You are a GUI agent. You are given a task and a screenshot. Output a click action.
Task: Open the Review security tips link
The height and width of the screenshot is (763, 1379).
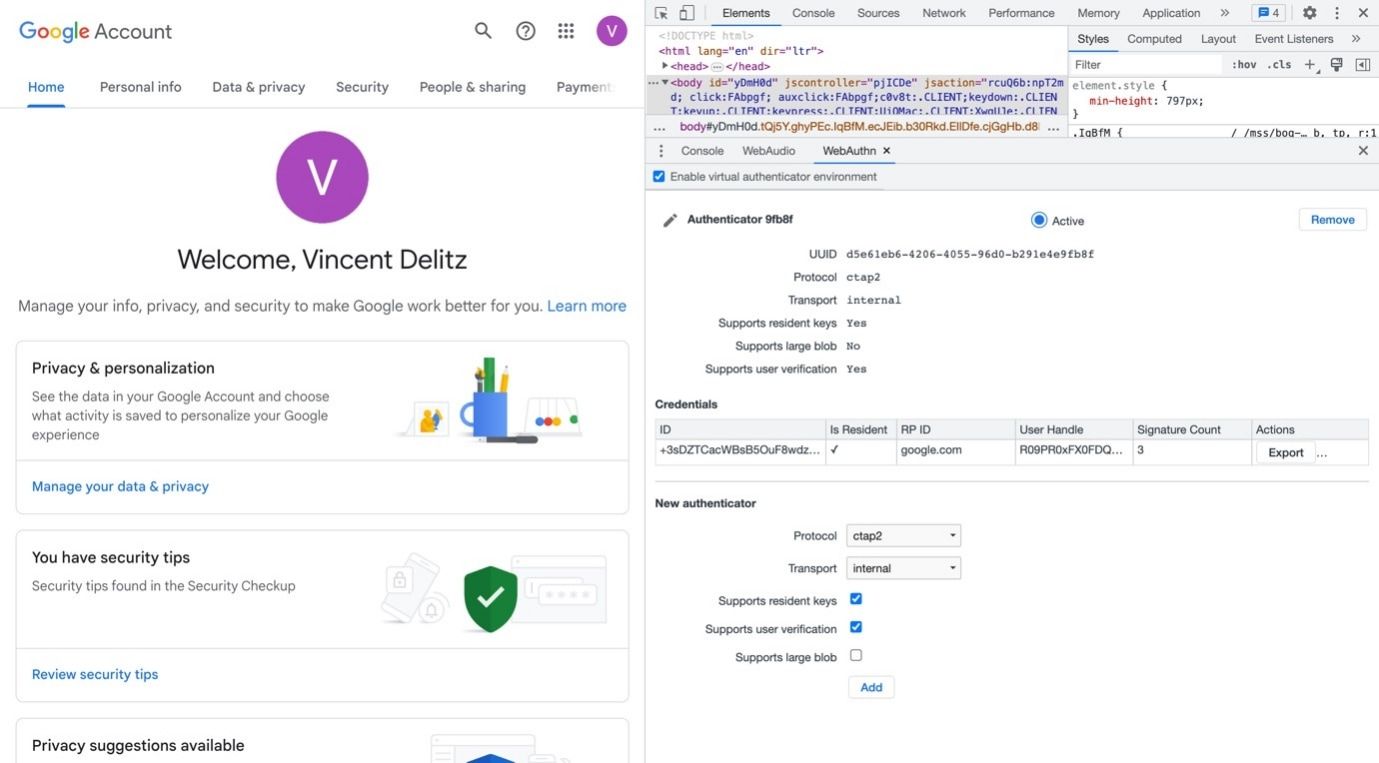pos(95,674)
